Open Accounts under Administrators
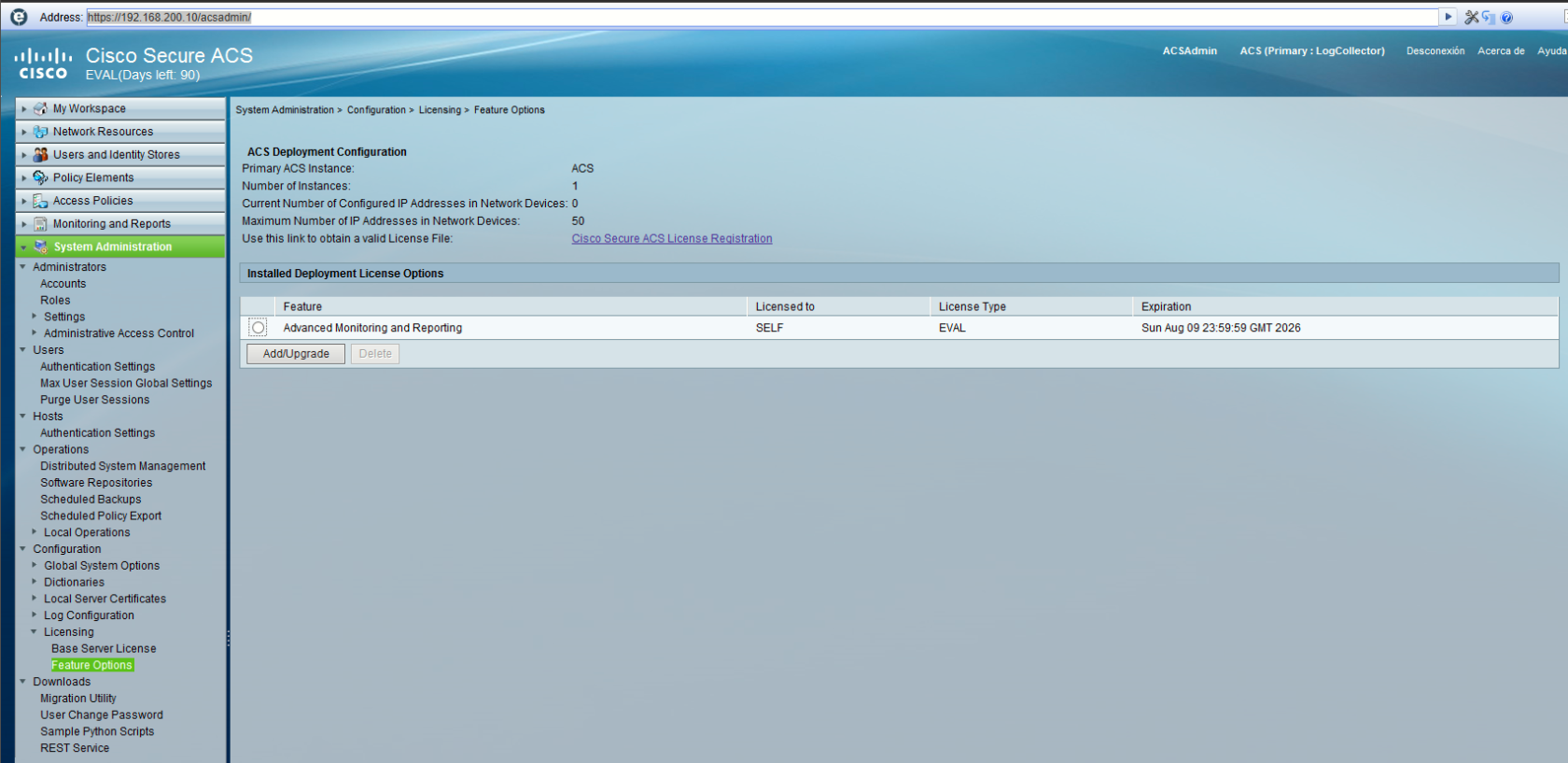Viewport: 1568px width, 763px height. pyautogui.click(x=63, y=284)
